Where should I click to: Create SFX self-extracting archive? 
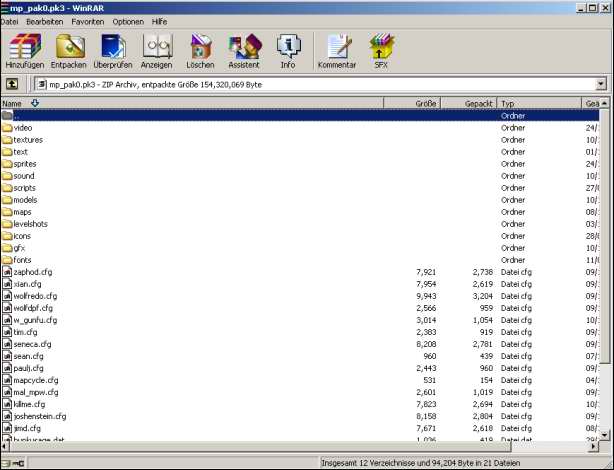tap(381, 51)
